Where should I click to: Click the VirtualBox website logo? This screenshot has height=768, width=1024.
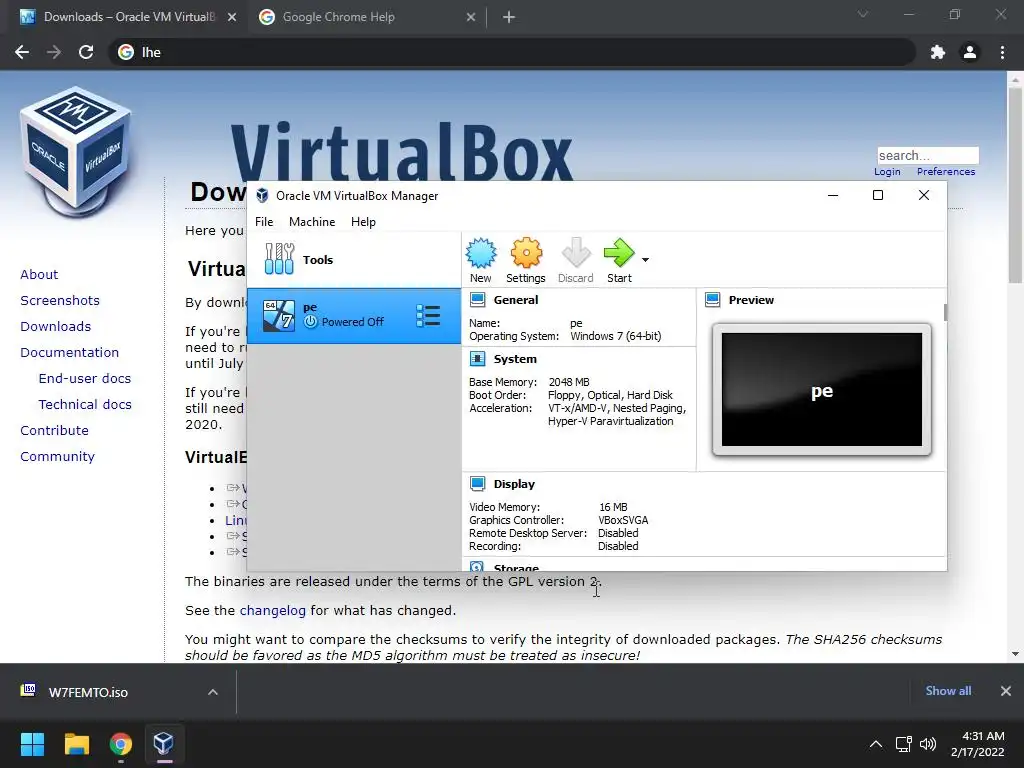[x=76, y=151]
